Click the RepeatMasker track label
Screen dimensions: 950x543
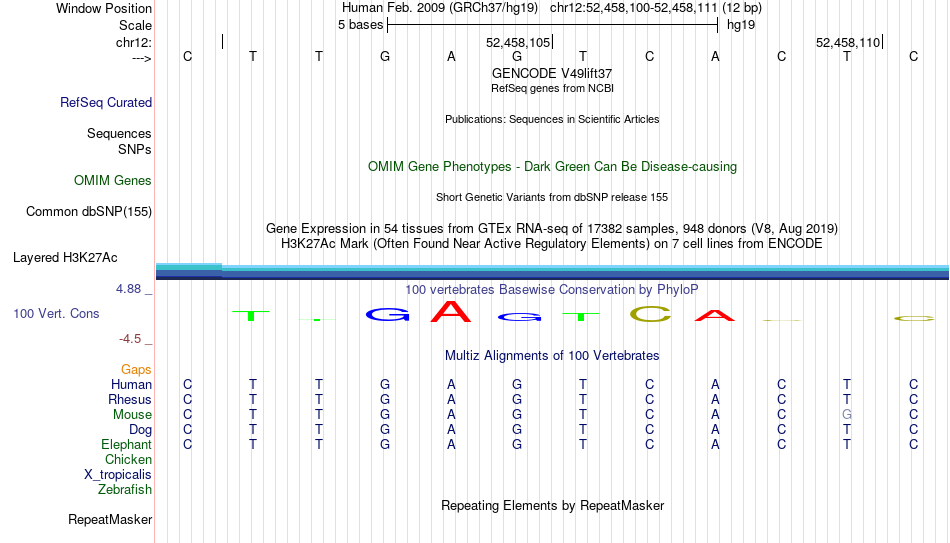[110, 520]
